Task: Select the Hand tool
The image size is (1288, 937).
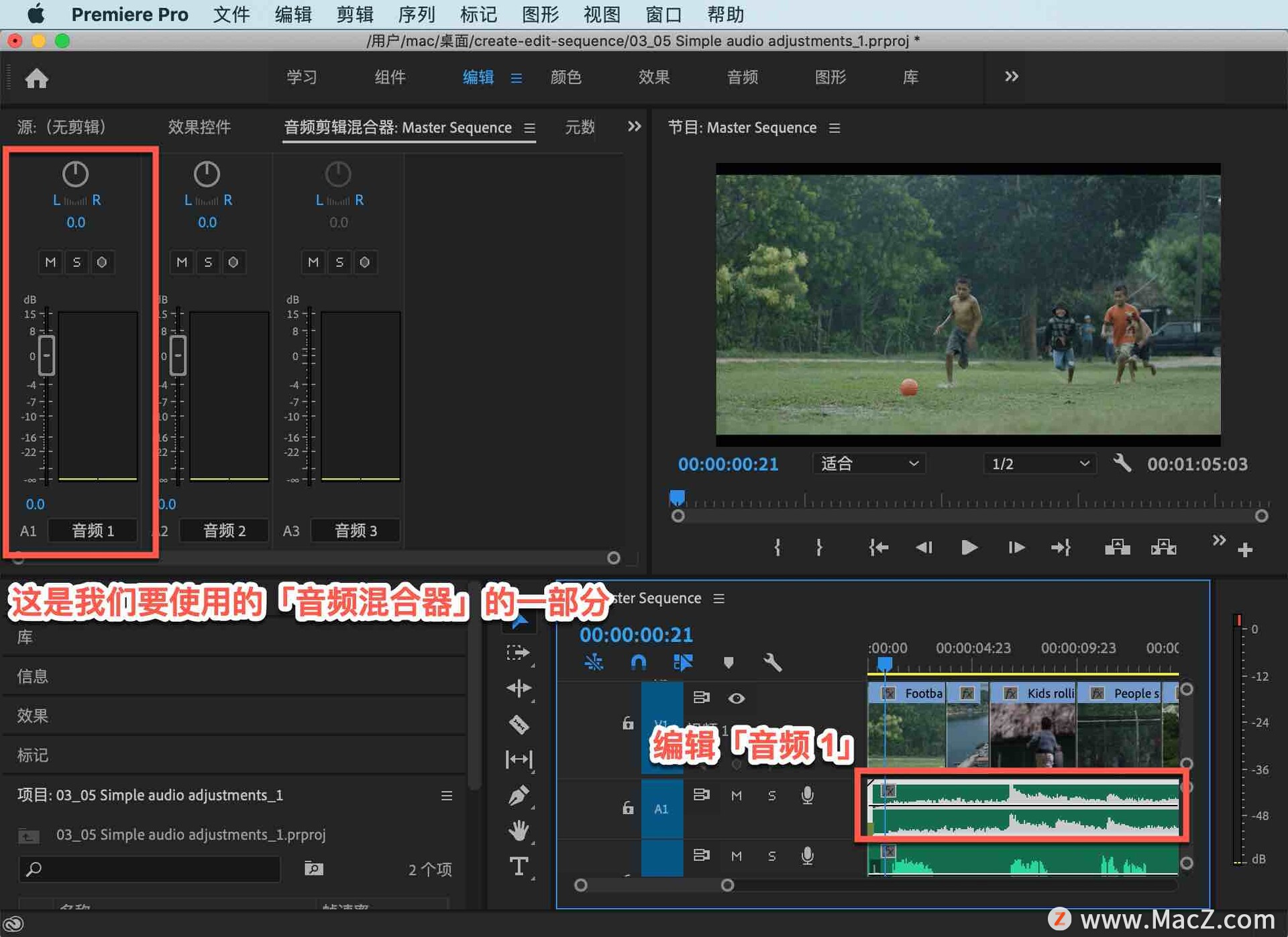Action: [x=519, y=832]
